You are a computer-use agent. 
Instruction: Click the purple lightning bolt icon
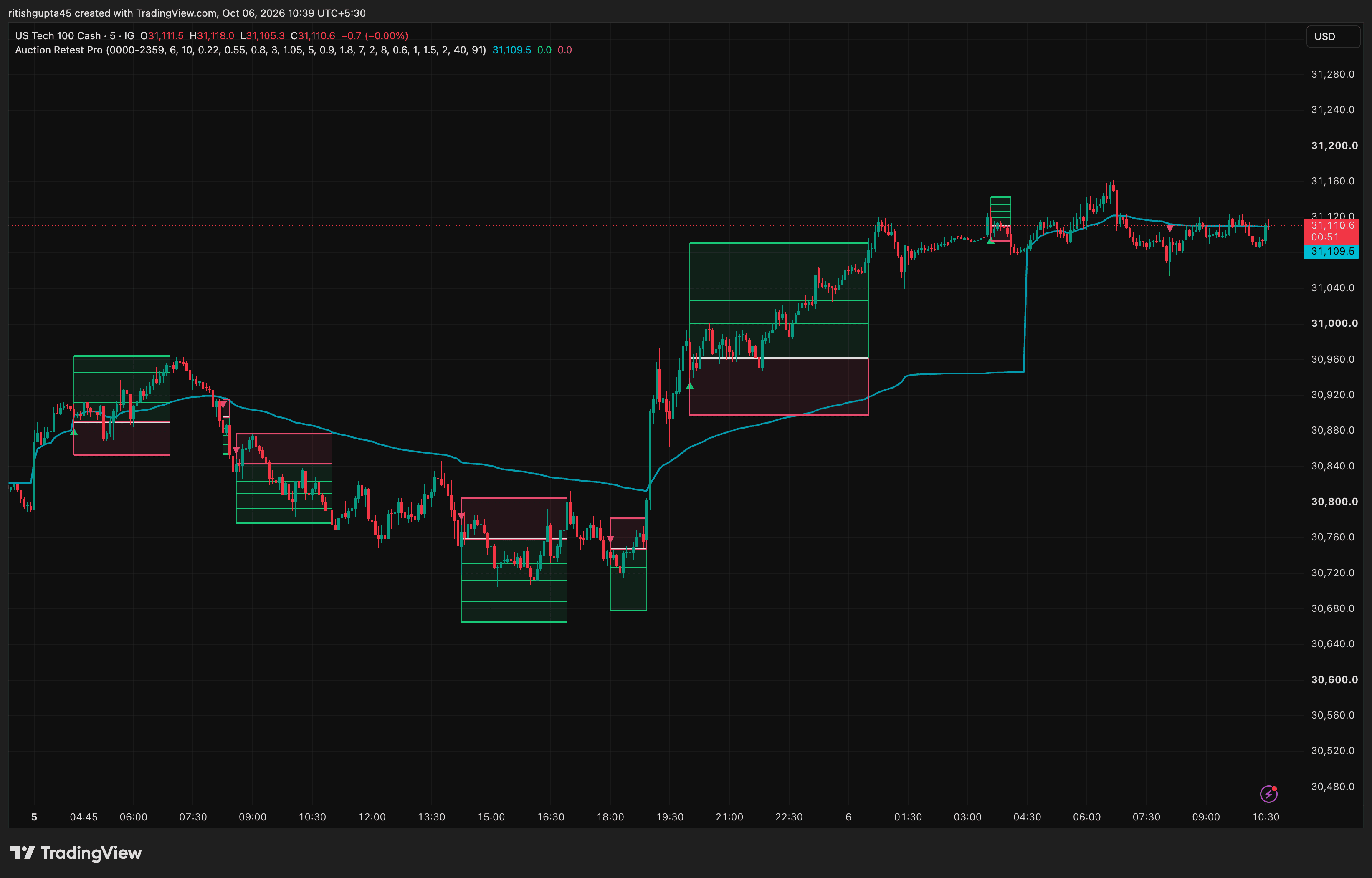coord(1268,794)
